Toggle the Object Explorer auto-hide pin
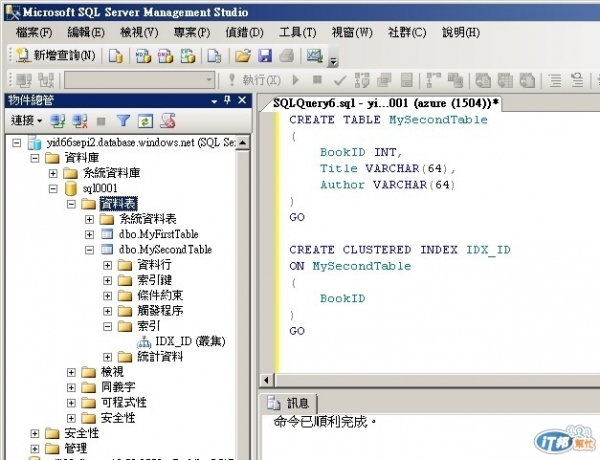Image resolution: width=600 pixels, height=460 pixels. point(228,100)
